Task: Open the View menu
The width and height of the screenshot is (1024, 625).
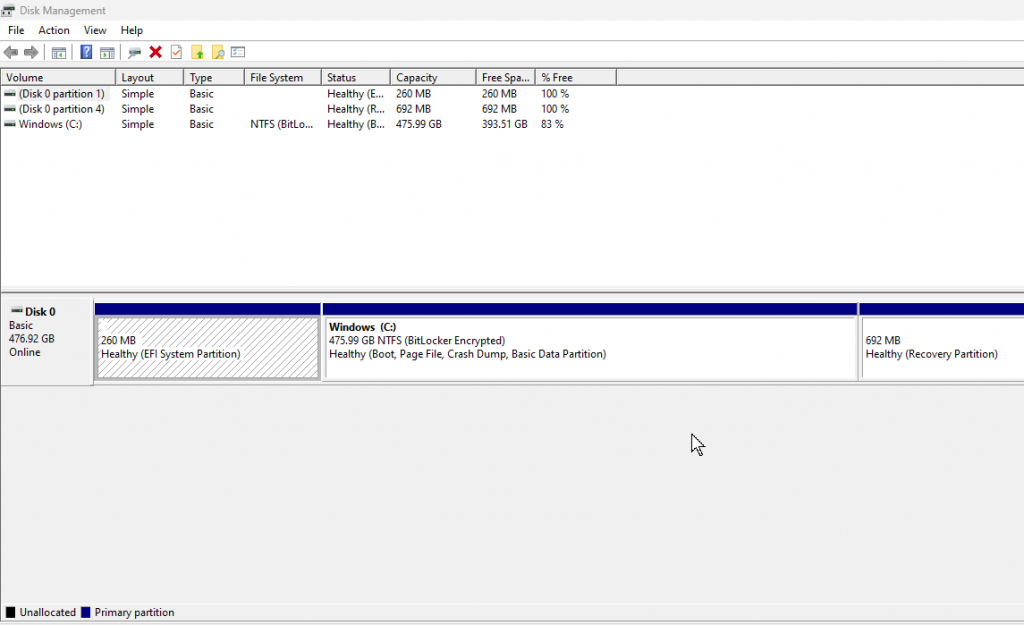Action: (95, 30)
